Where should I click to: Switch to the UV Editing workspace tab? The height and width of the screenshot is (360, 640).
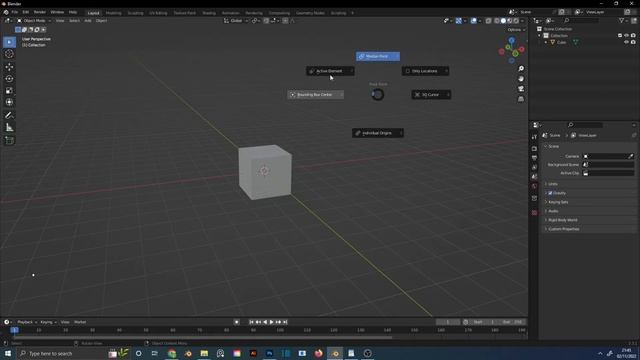pyautogui.click(x=158, y=13)
